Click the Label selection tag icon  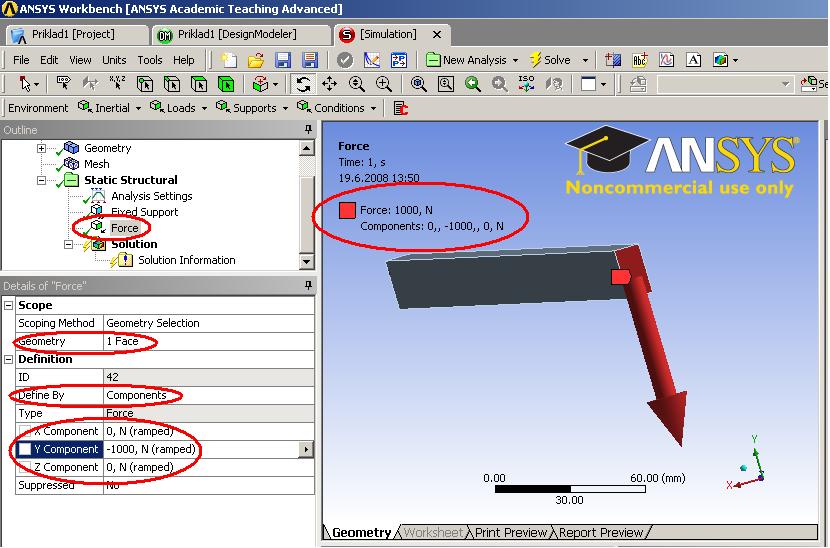(64, 83)
